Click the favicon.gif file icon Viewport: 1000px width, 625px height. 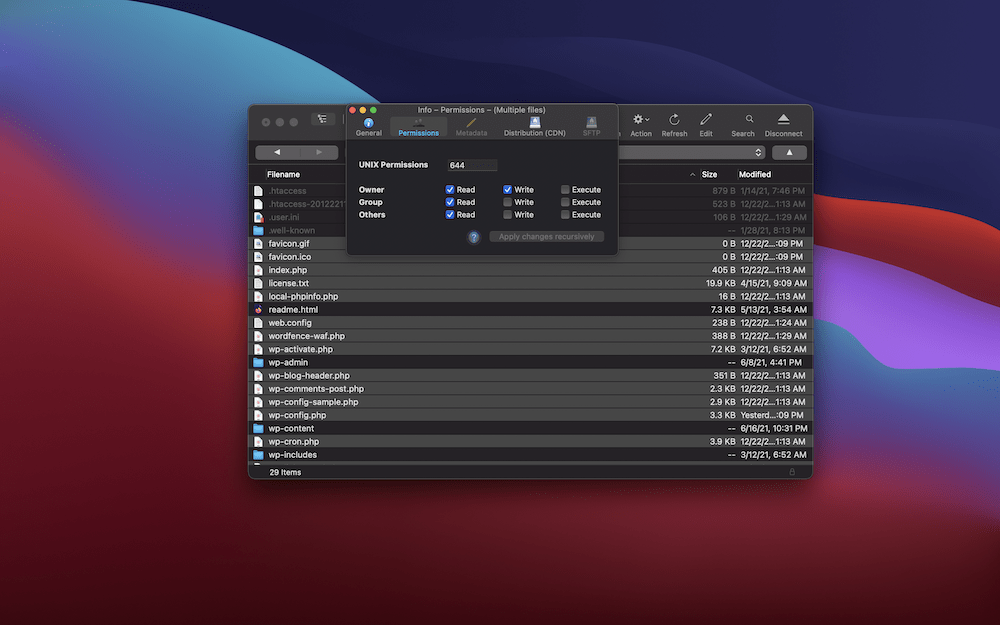(x=258, y=244)
